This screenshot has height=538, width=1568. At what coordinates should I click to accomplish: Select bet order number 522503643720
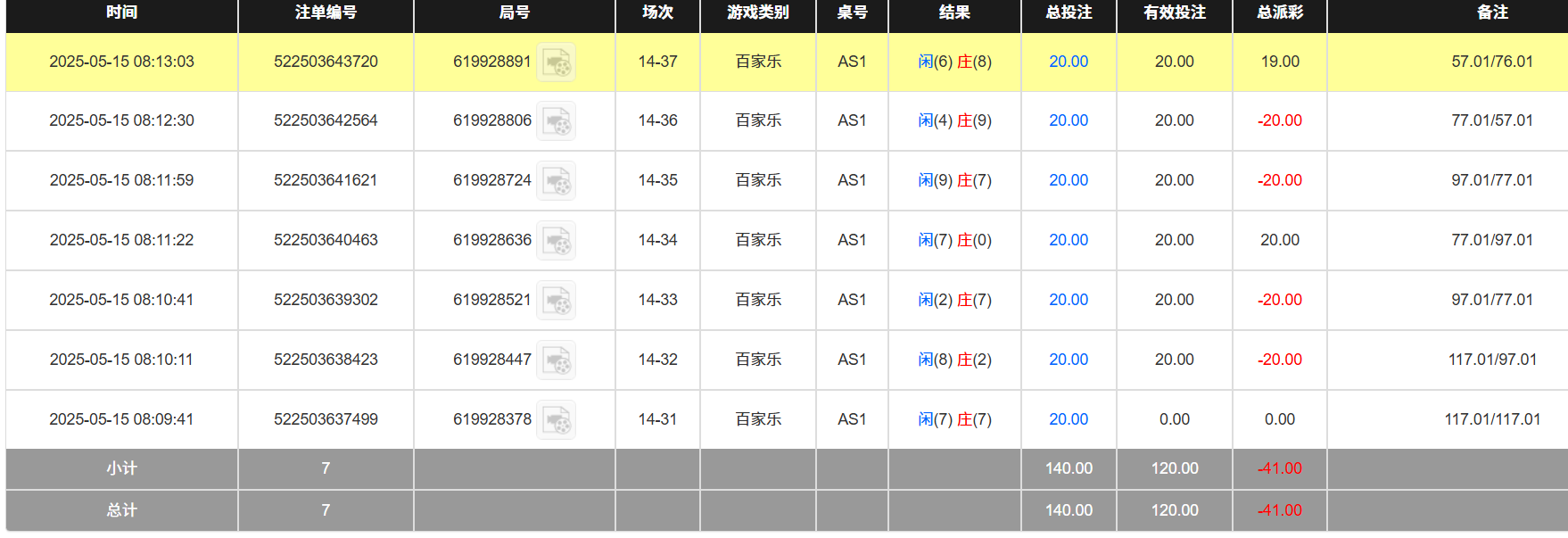point(326,62)
